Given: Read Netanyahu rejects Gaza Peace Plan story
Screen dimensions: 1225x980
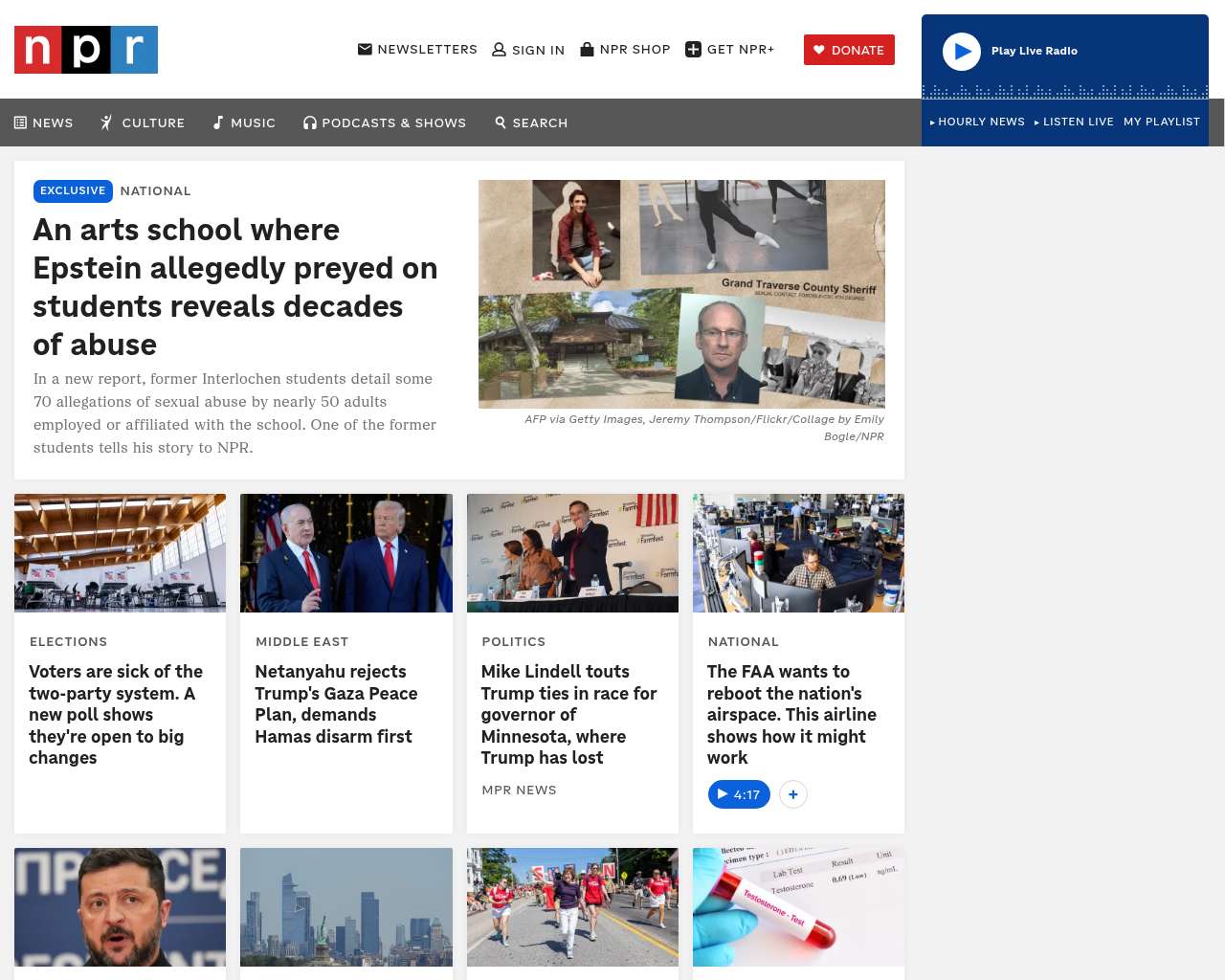Looking at the screenshot, I should coord(337,704).
